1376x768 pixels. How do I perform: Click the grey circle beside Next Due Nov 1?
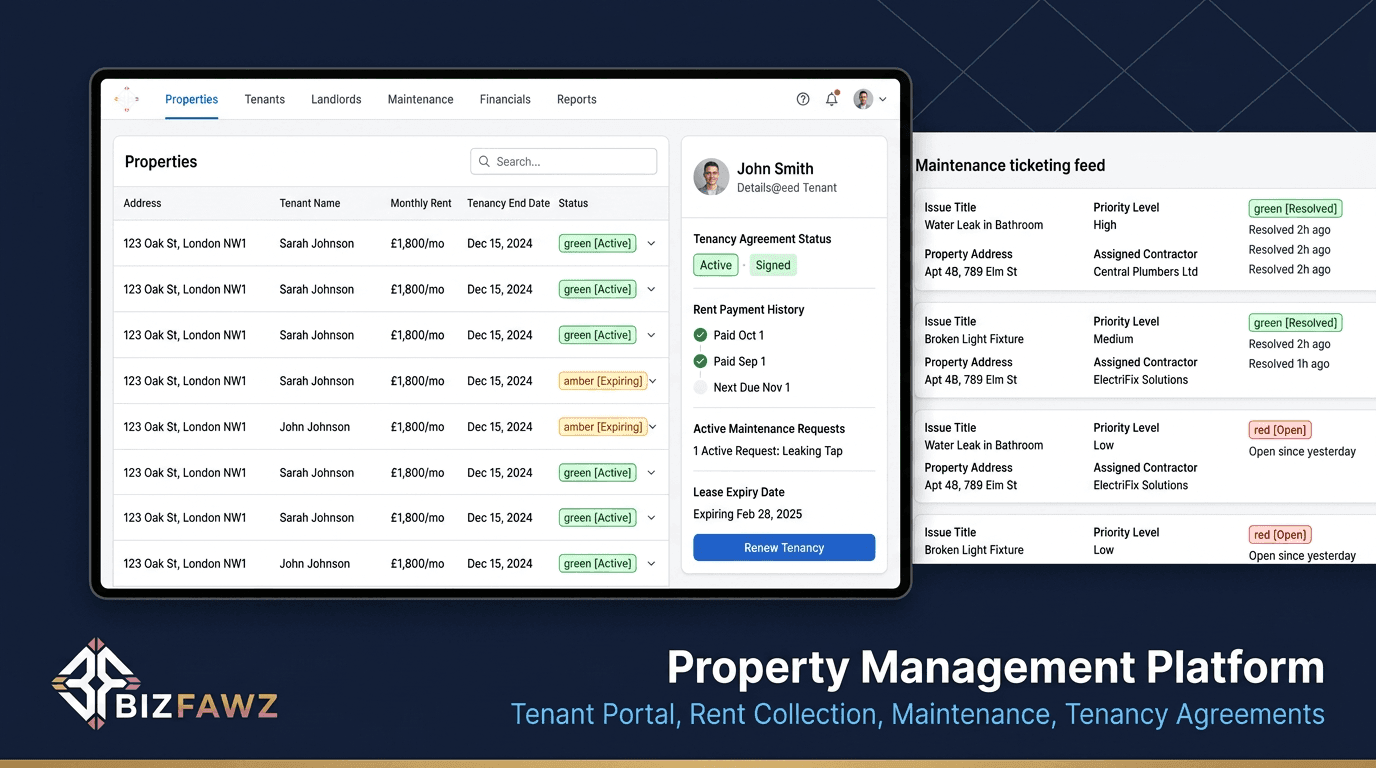click(700, 387)
